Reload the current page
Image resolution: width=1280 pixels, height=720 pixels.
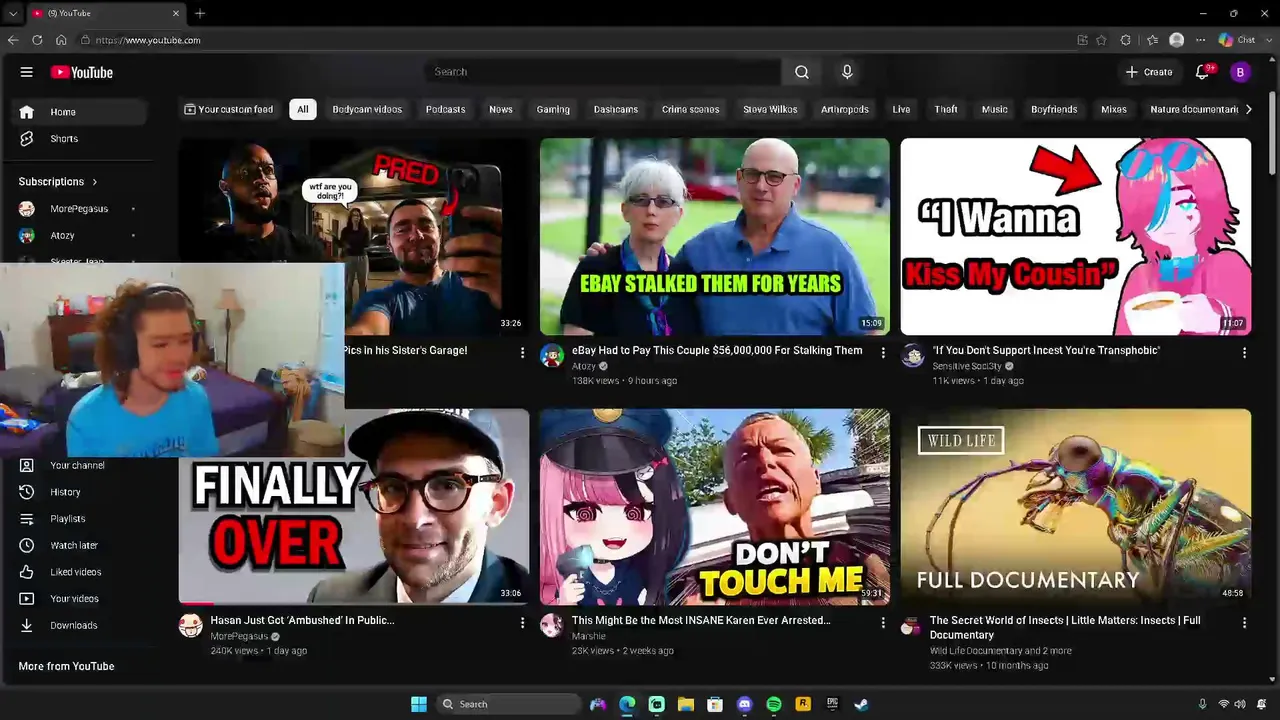tap(37, 40)
